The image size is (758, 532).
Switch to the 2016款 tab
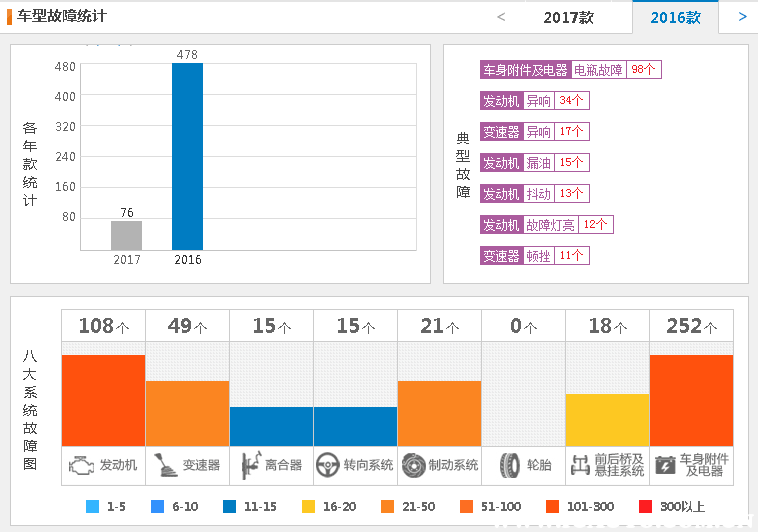point(675,18)
